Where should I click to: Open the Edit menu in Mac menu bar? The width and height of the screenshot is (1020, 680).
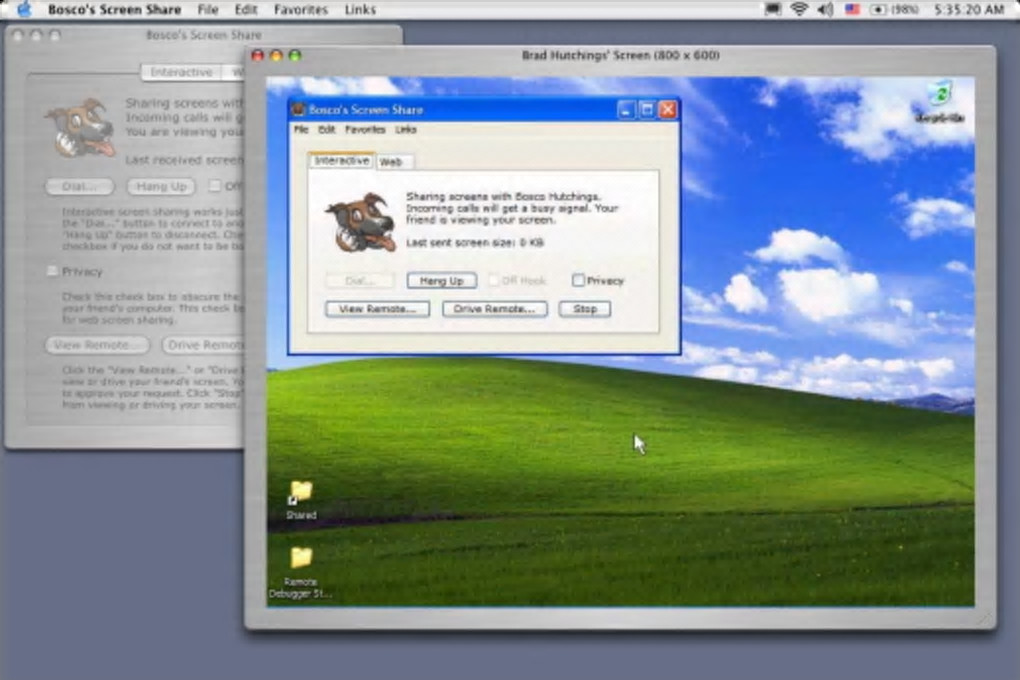tap(246, 10)
